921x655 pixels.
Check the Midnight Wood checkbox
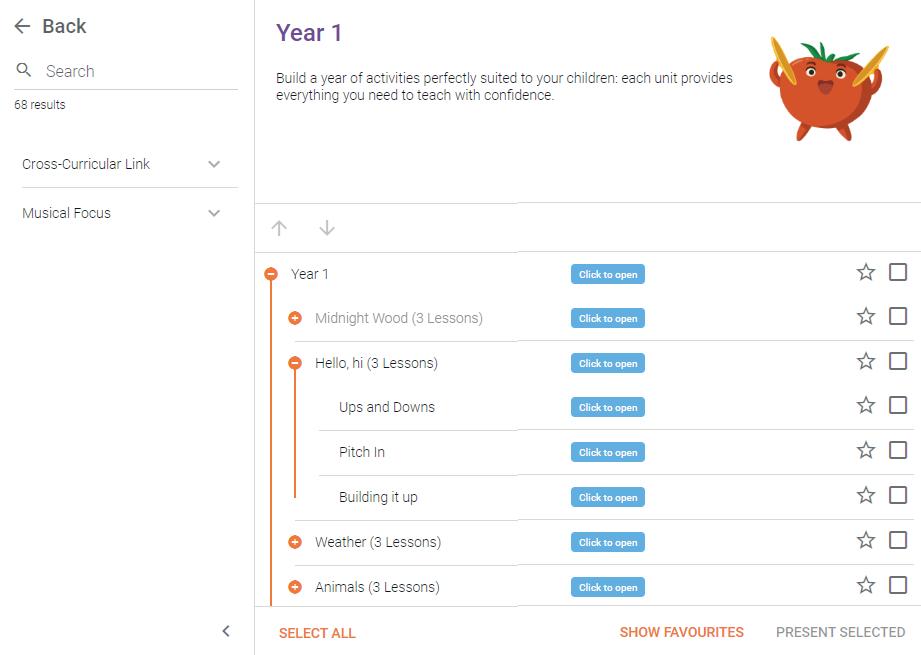(898, 316)
